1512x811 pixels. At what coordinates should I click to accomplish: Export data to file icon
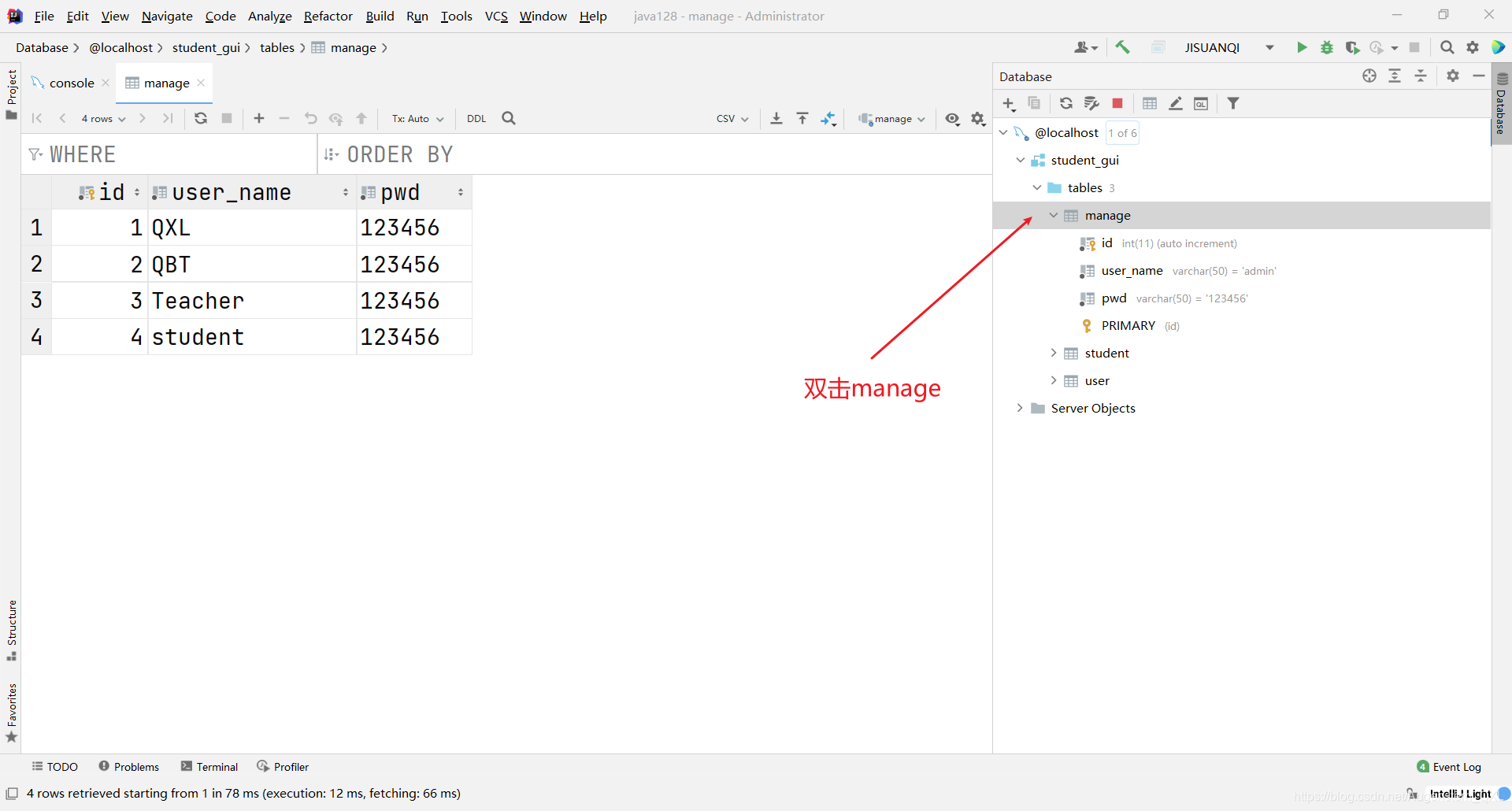coord(776,118)
